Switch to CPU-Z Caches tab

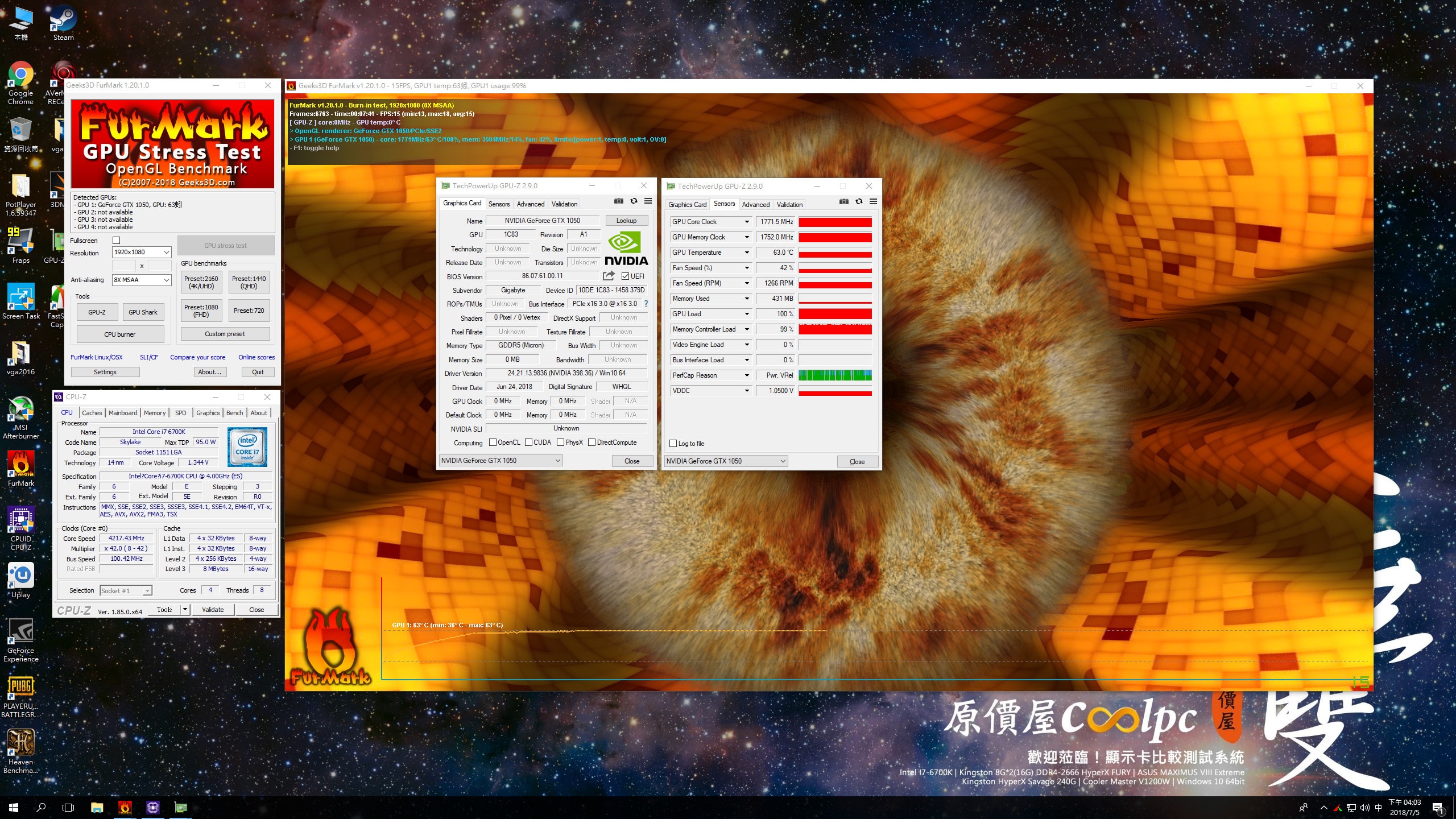coord(92,413)
